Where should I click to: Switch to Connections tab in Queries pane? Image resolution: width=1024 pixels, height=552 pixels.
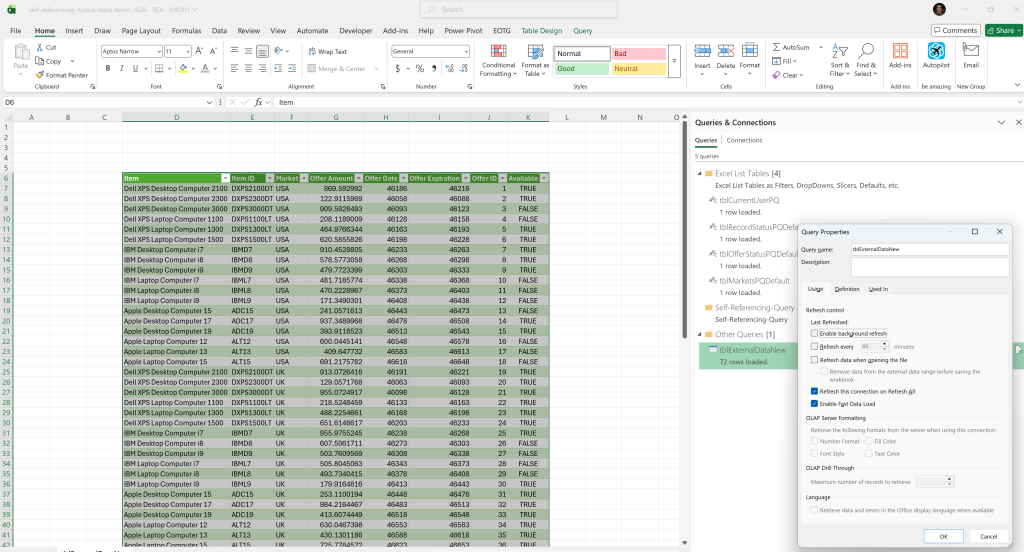(x=744, y=140)
